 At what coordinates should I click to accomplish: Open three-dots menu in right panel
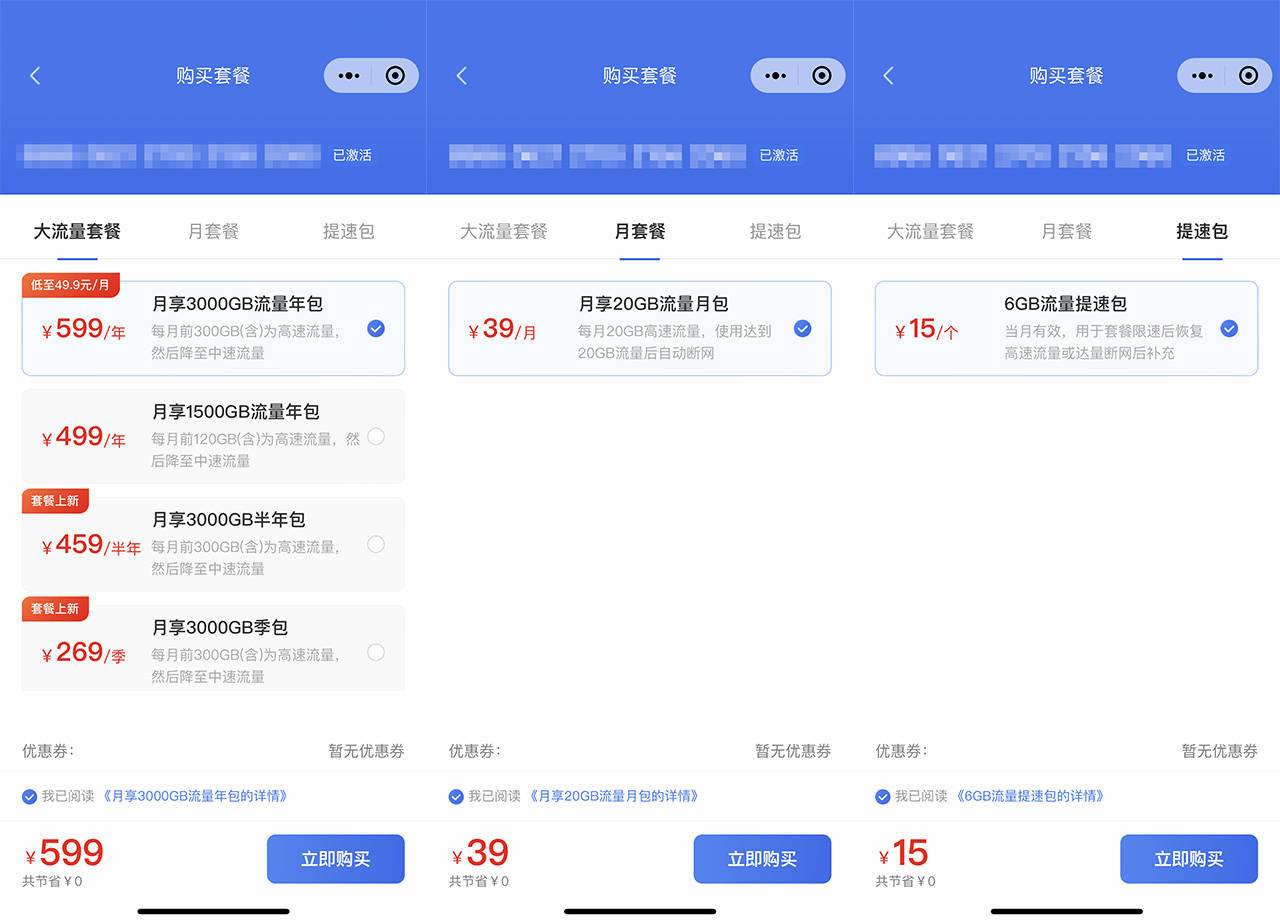(x=1201, y=76)
